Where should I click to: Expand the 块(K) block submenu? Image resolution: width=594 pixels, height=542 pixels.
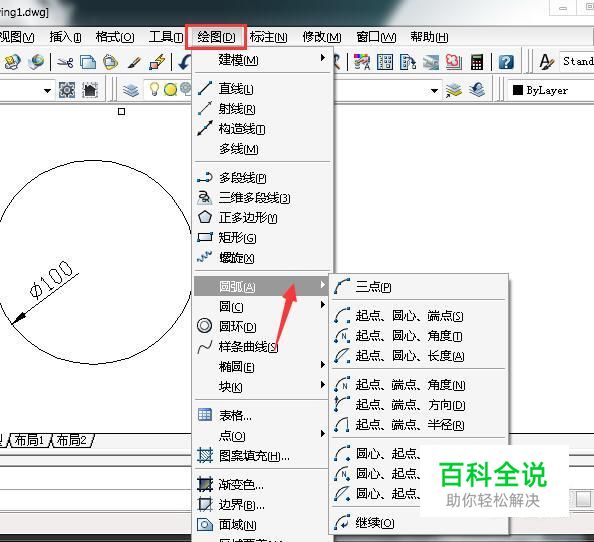(x=262, y=386)
